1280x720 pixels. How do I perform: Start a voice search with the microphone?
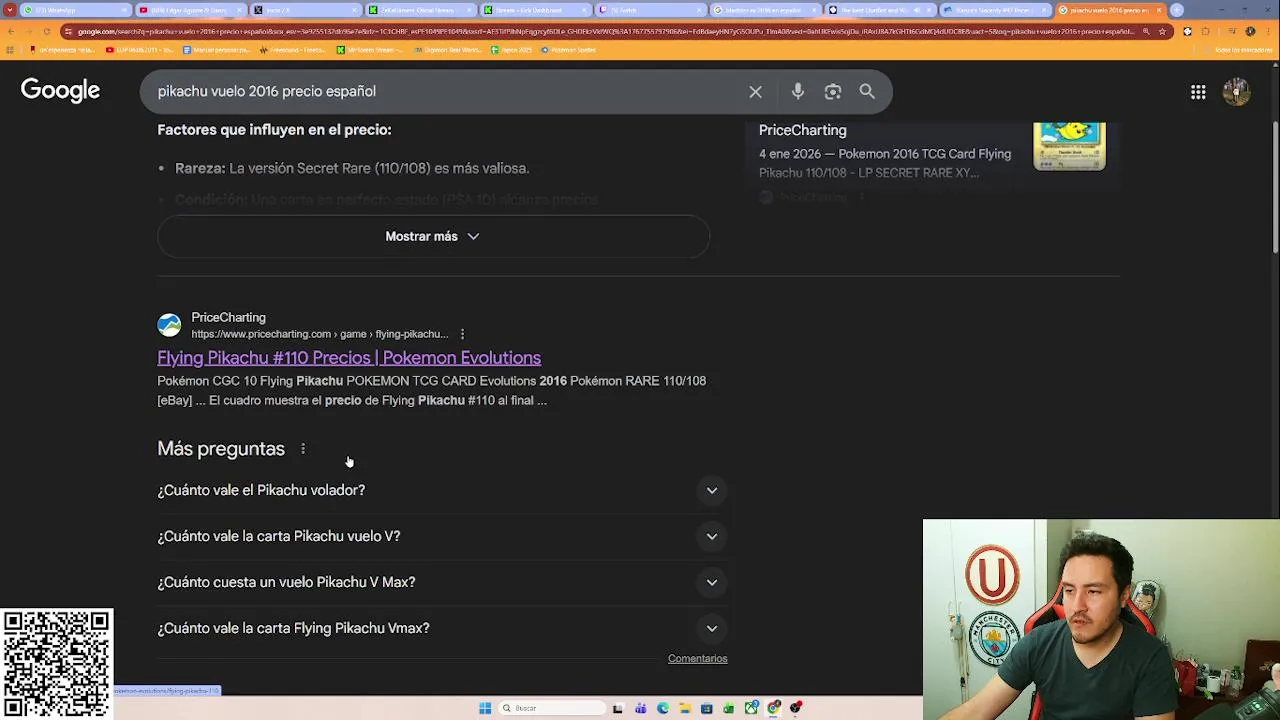pos(797,91)
